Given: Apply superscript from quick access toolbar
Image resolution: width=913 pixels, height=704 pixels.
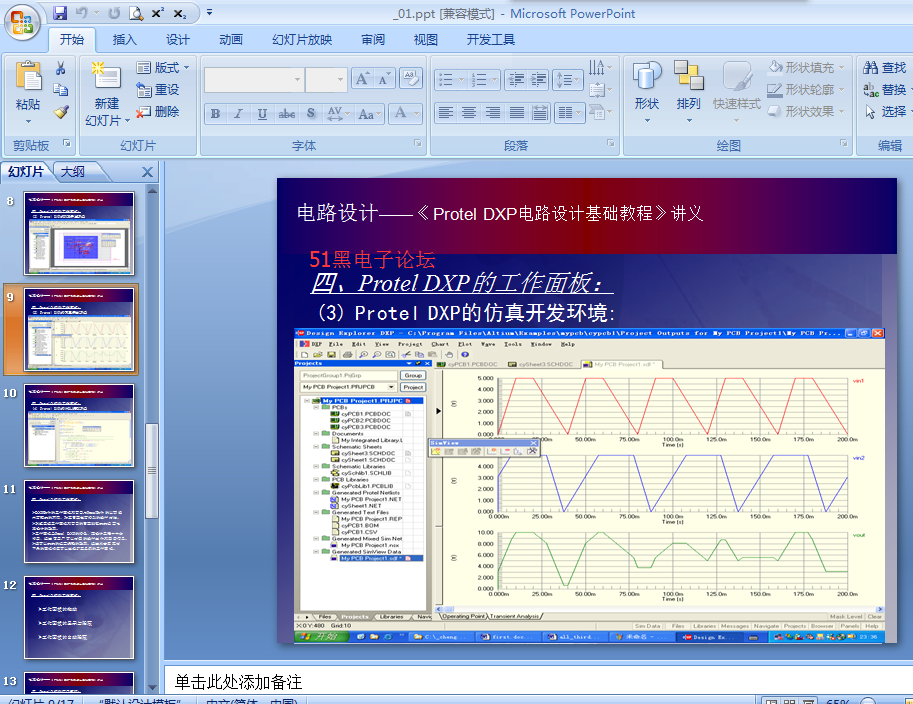Looking at the screenshot, I should tap(158, 13).
